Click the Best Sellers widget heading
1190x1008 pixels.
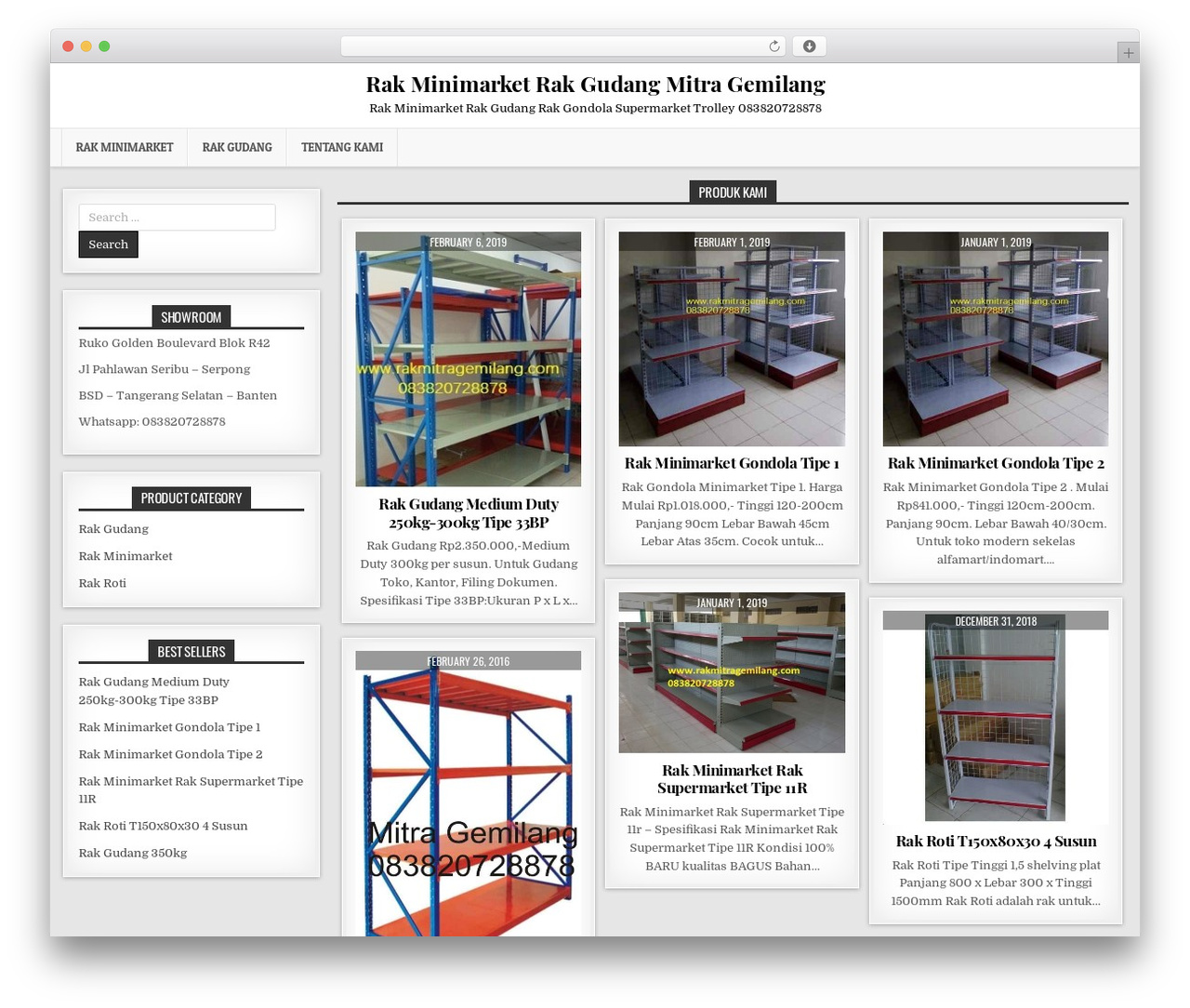click(x=191, y=652)
